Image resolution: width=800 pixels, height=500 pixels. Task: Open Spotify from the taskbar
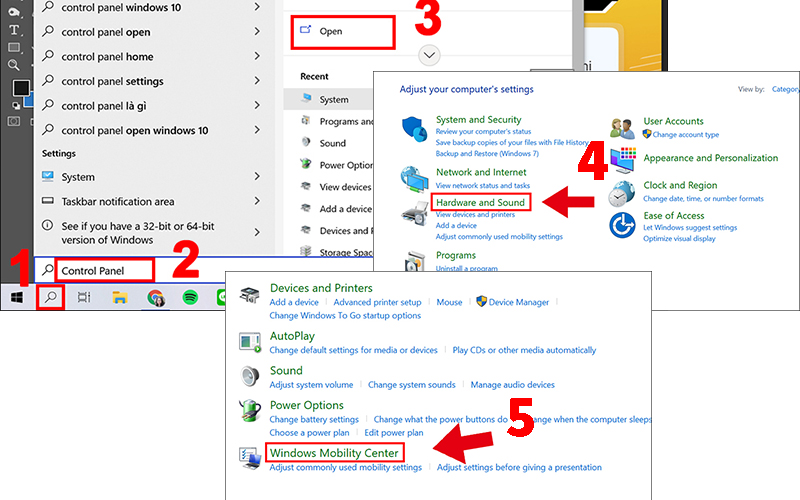click(x=190, y=297)
